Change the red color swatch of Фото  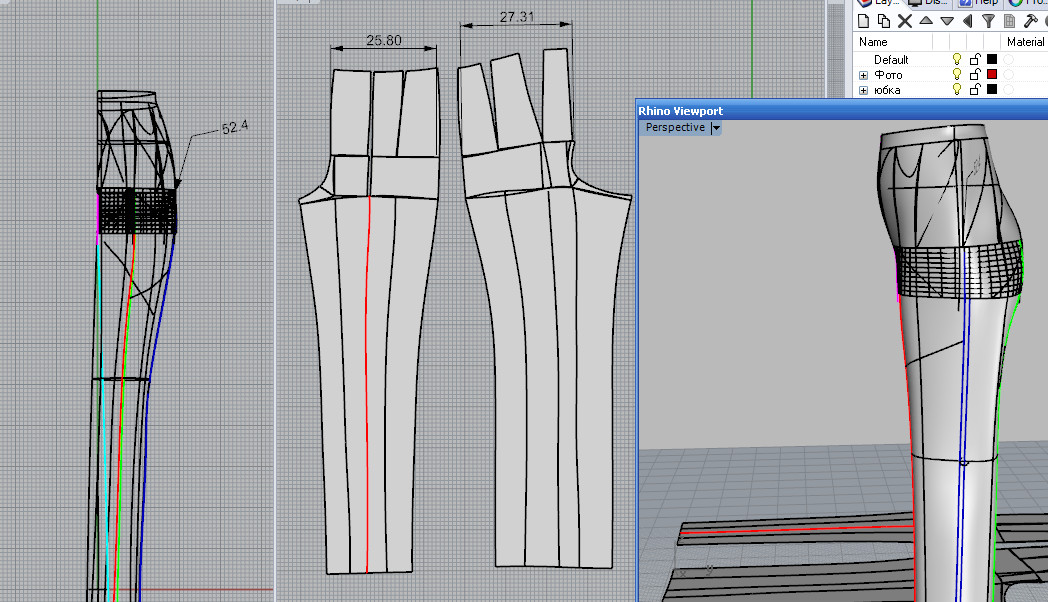[x=992, y=75]
